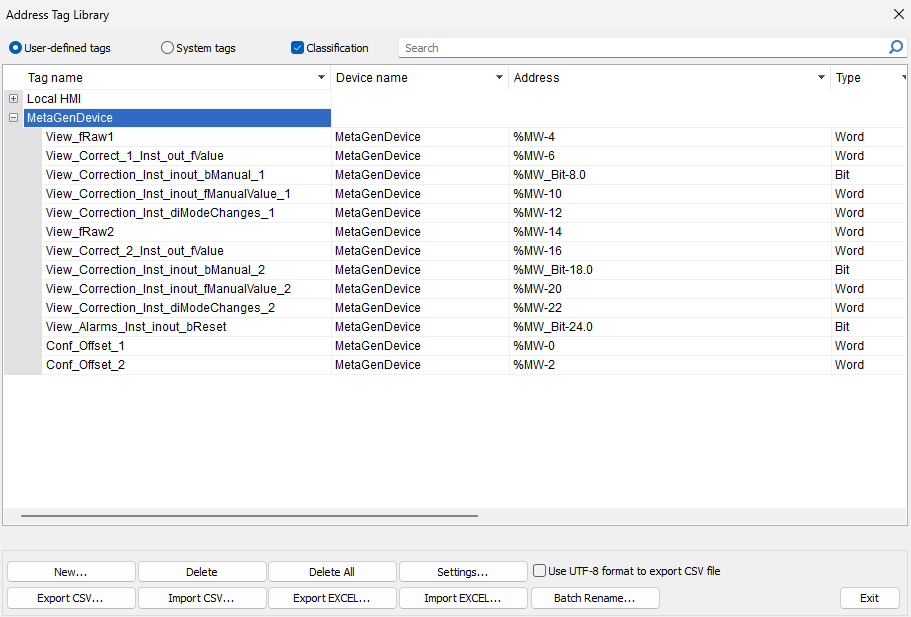Image resolution: width=911 pixels, height=617 pixels.
Task: Open the Batch Rename... dialog
Action: pos(595,598)
